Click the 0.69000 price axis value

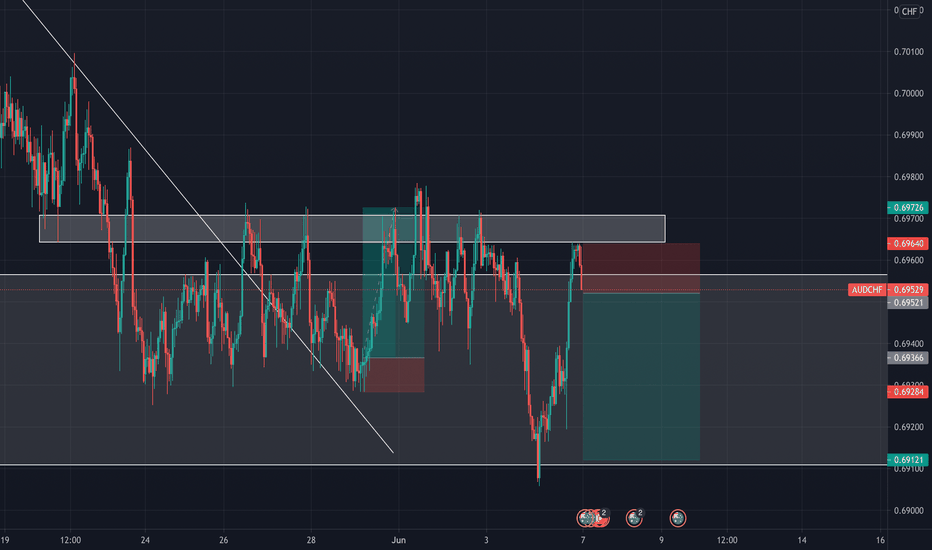[x=909, y=510]
